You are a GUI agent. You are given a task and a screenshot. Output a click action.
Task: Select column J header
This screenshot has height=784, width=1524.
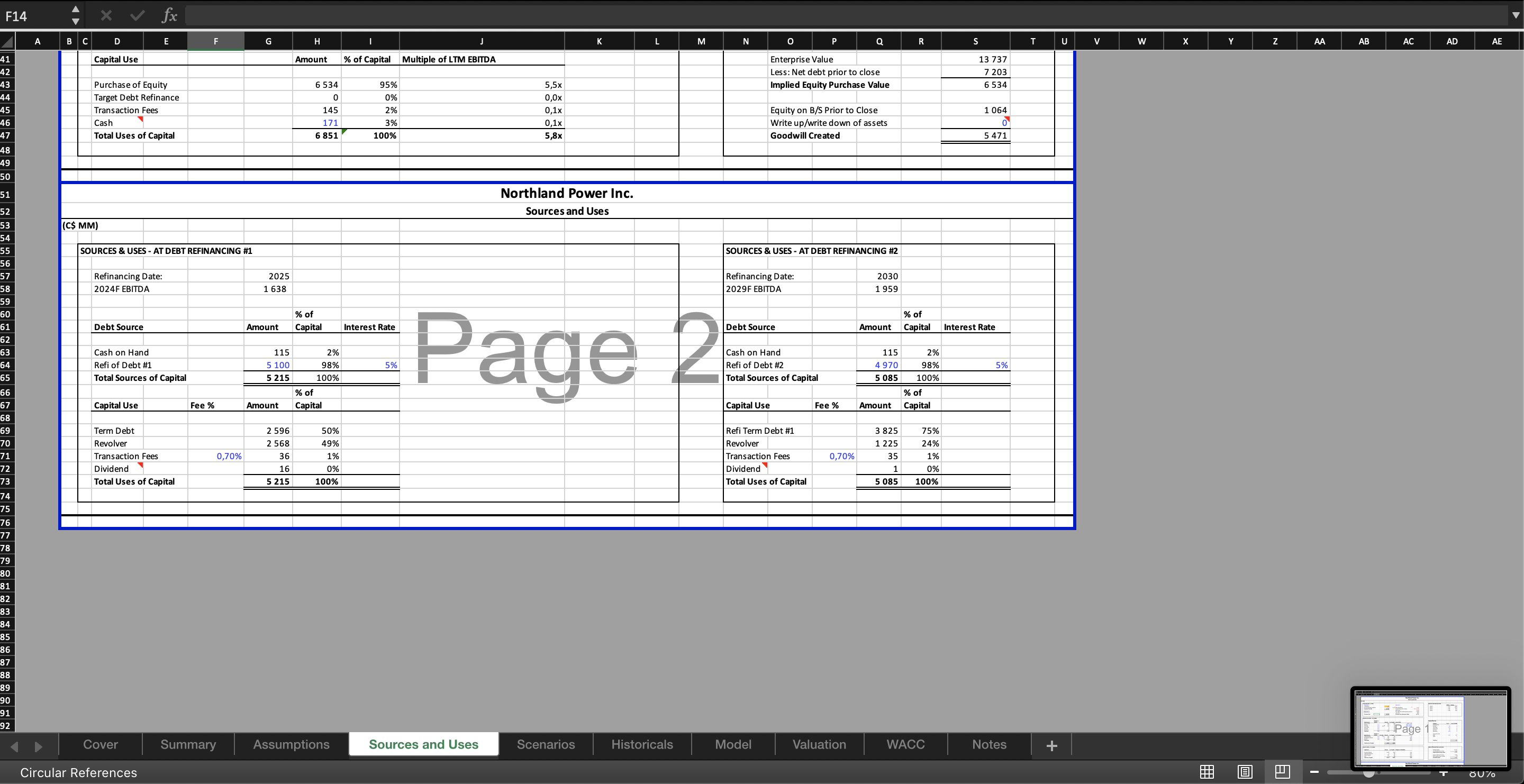(x=482, y=41)
